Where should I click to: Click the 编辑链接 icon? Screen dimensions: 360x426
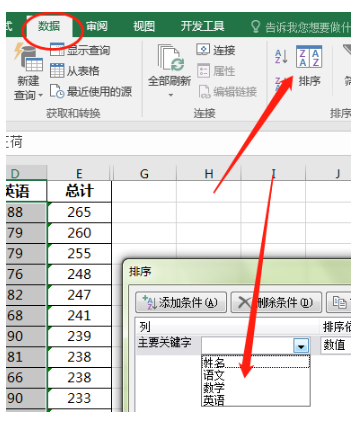click(x=204, y=92)
